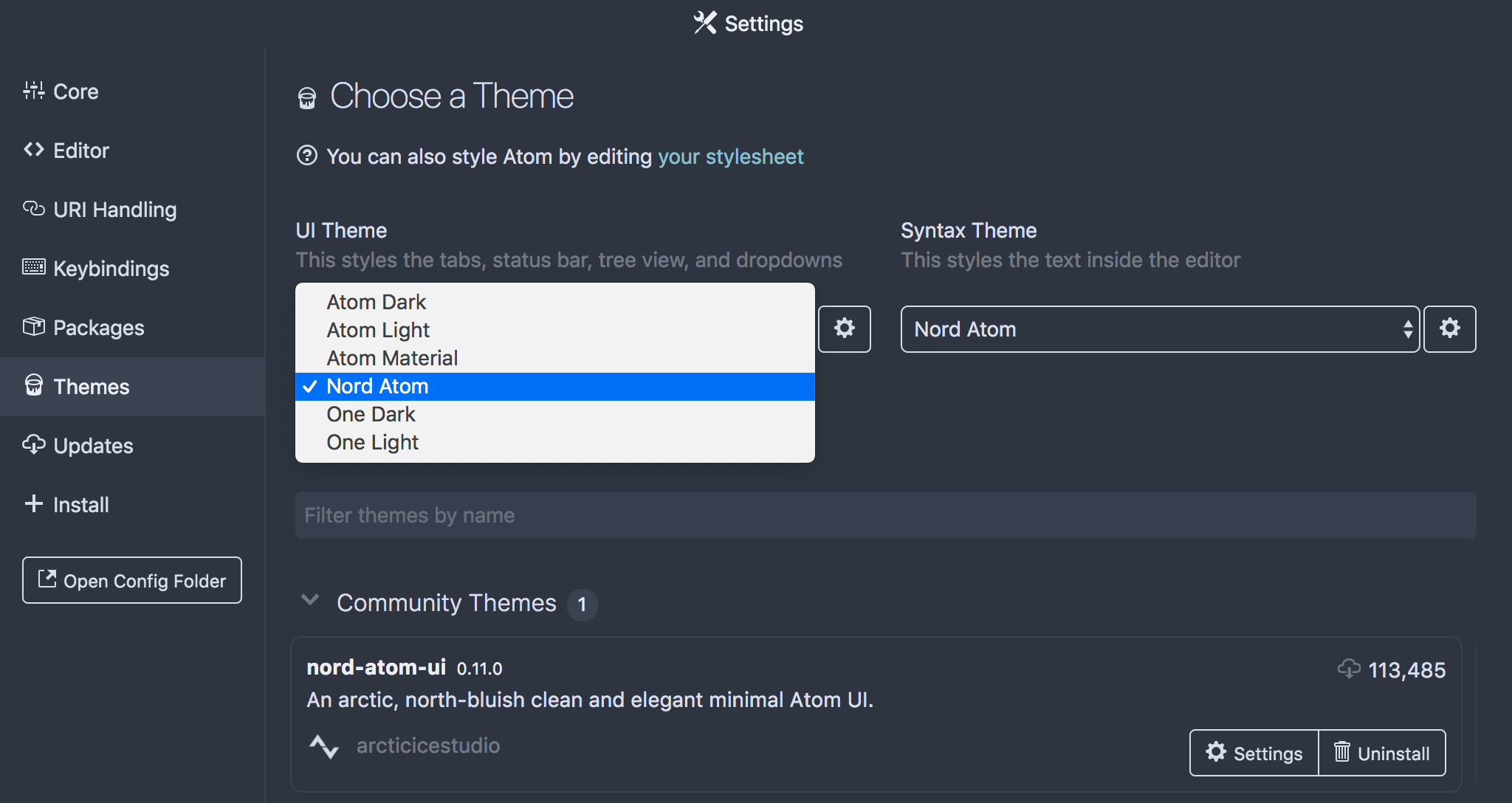Click the '113,485' download count
The width and height of the screenshot is (1512, 803).
click(1407, 670)
